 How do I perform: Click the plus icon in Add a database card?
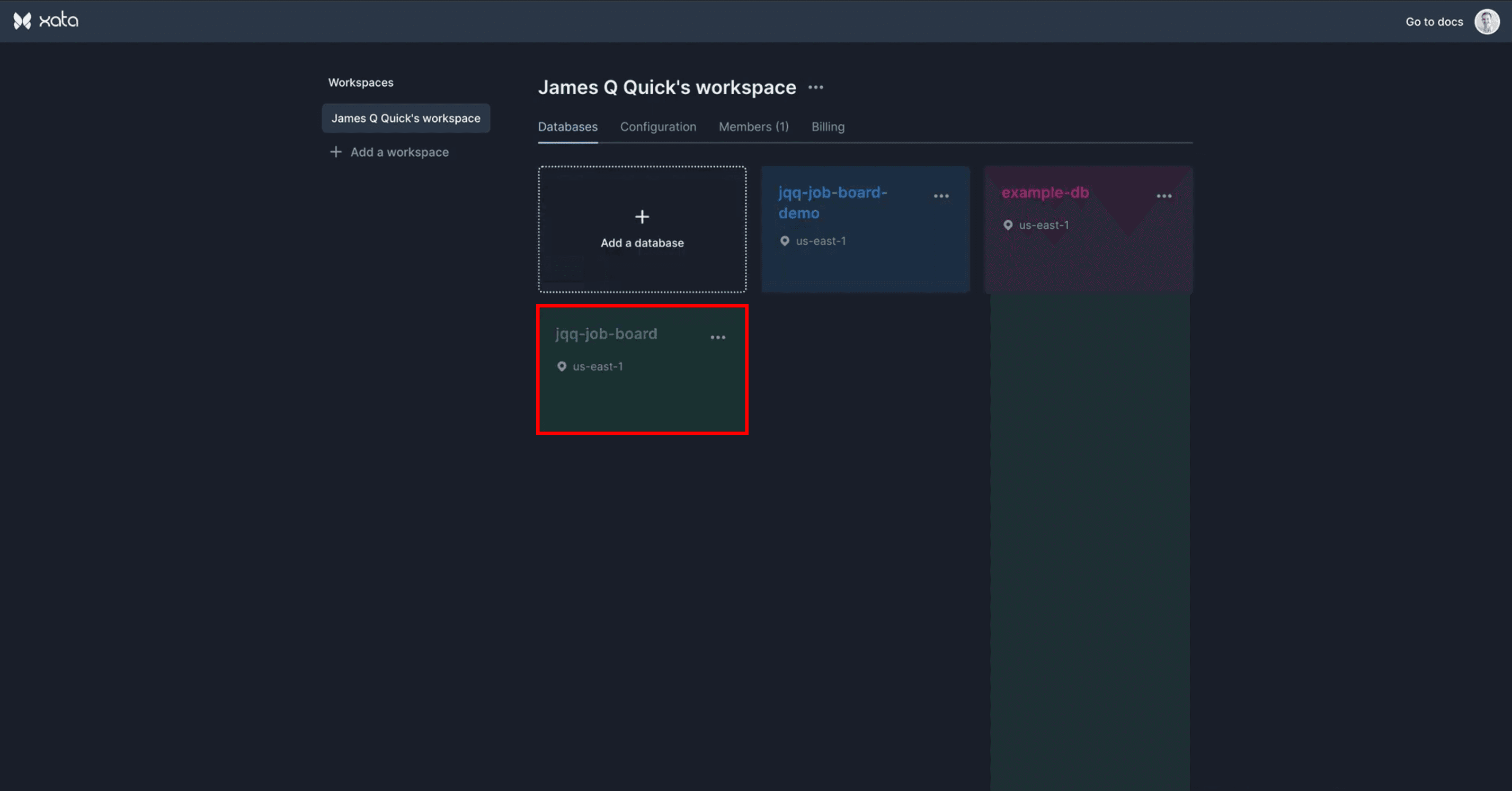pos(642,217)
